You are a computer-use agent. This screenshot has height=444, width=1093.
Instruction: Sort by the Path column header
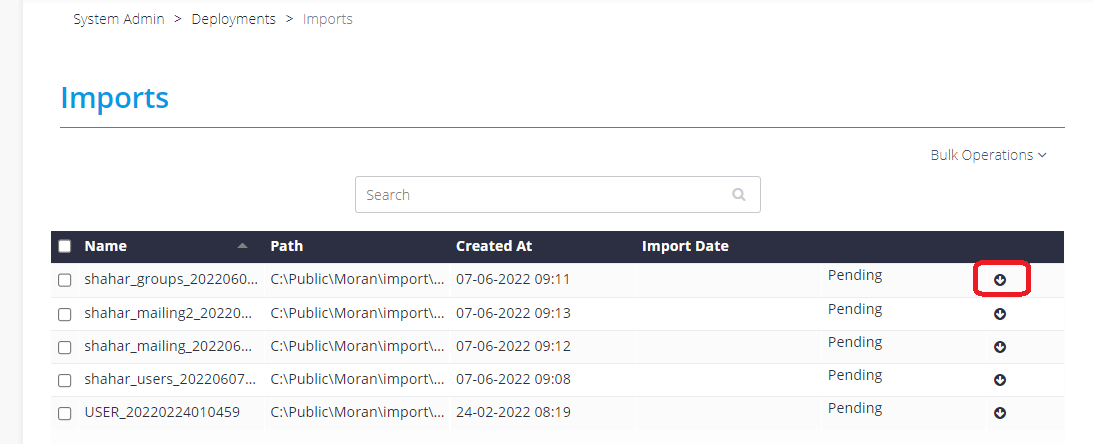(286, 246)
